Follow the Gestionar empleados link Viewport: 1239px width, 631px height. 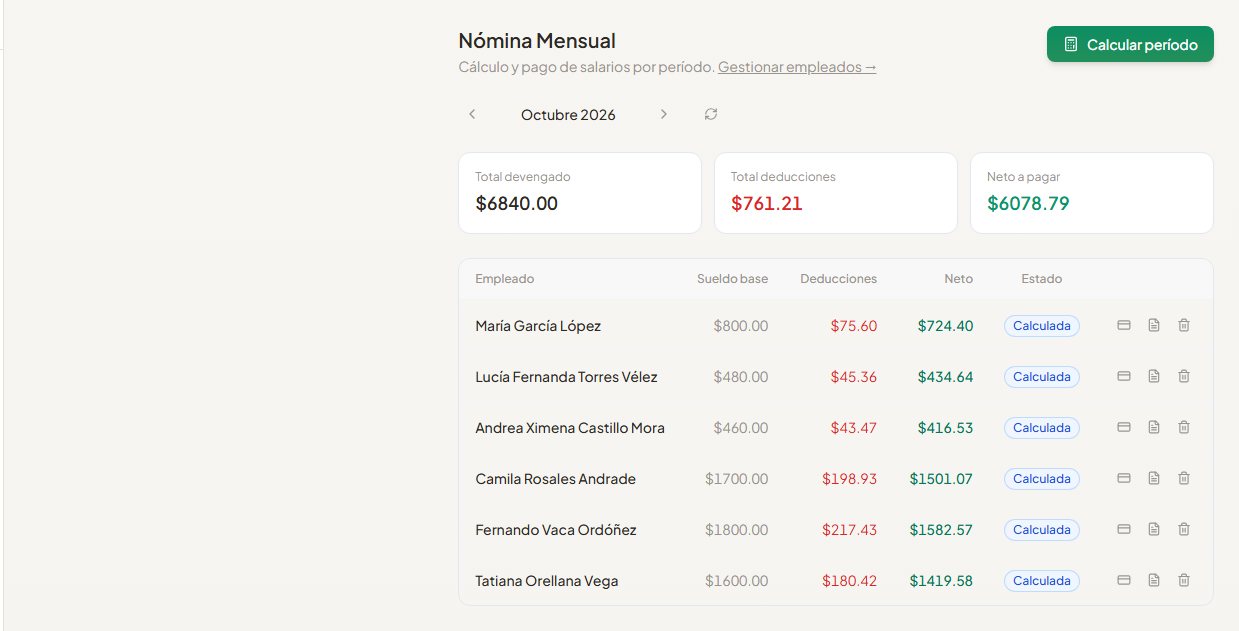pyautogui.click(x=797, y=67)
